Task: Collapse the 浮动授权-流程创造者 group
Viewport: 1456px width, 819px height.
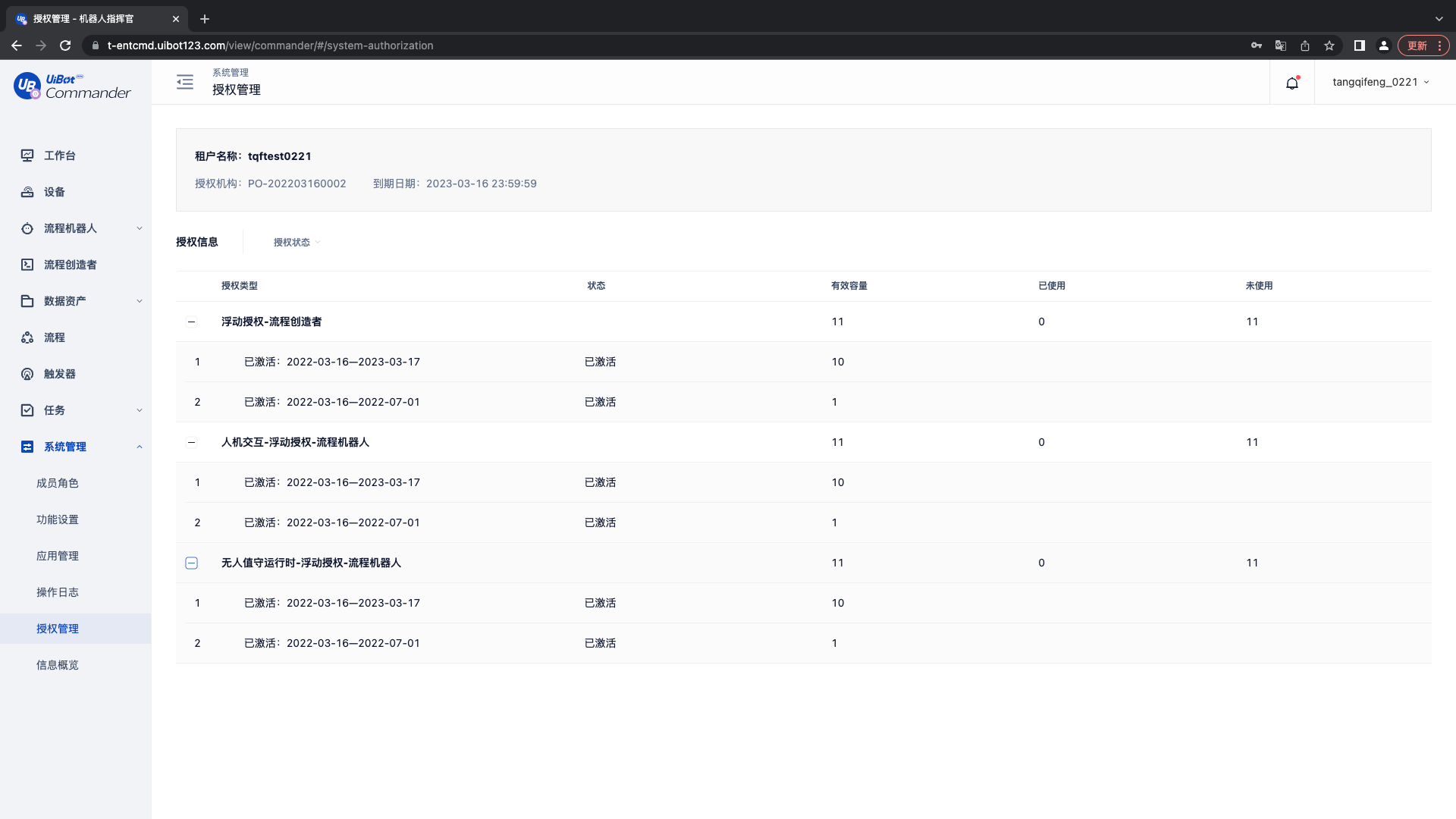Action: pos(192,322)
